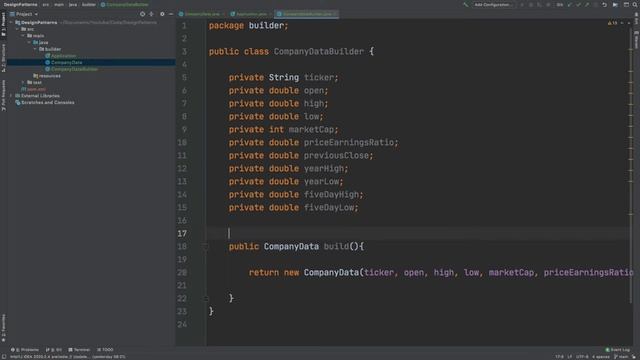Click the expand/collapse all icon in Project panel
640x360 pixels.
click(x=151, y=14)
